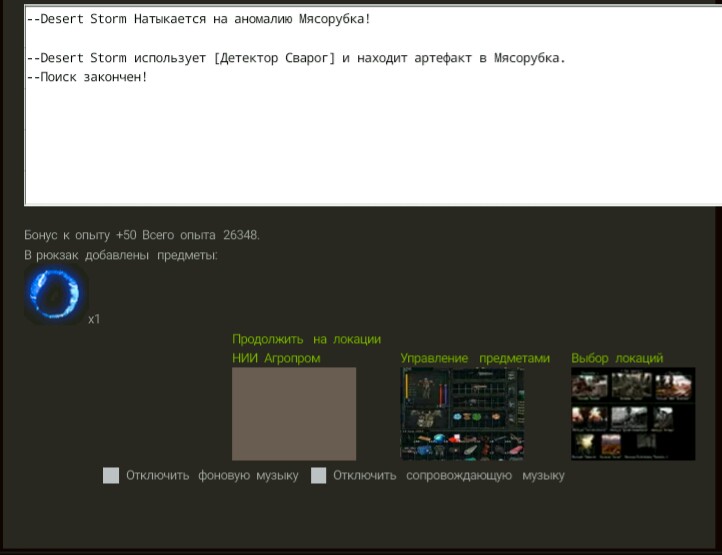
Task: Click 'В рюкзак добавлены предметы' heading
Action: (x=120, y=256)
